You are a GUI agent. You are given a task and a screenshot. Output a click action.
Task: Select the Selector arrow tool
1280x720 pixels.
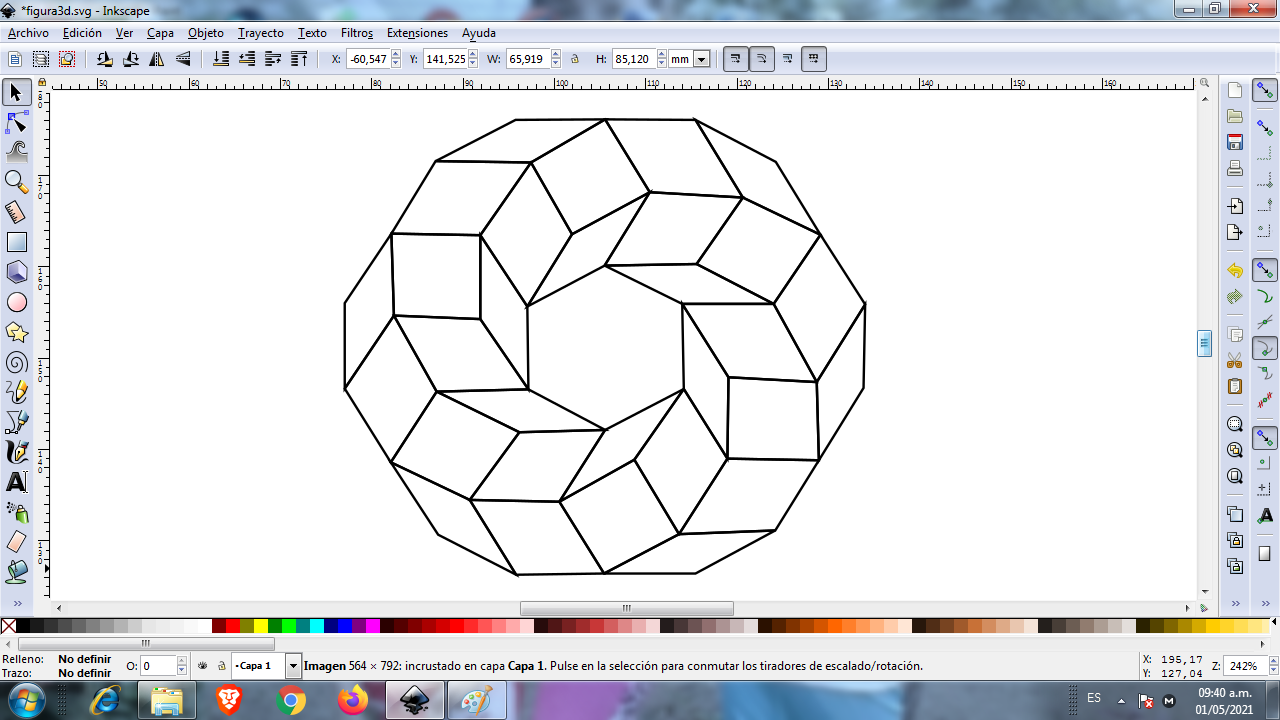pos(16,92)
